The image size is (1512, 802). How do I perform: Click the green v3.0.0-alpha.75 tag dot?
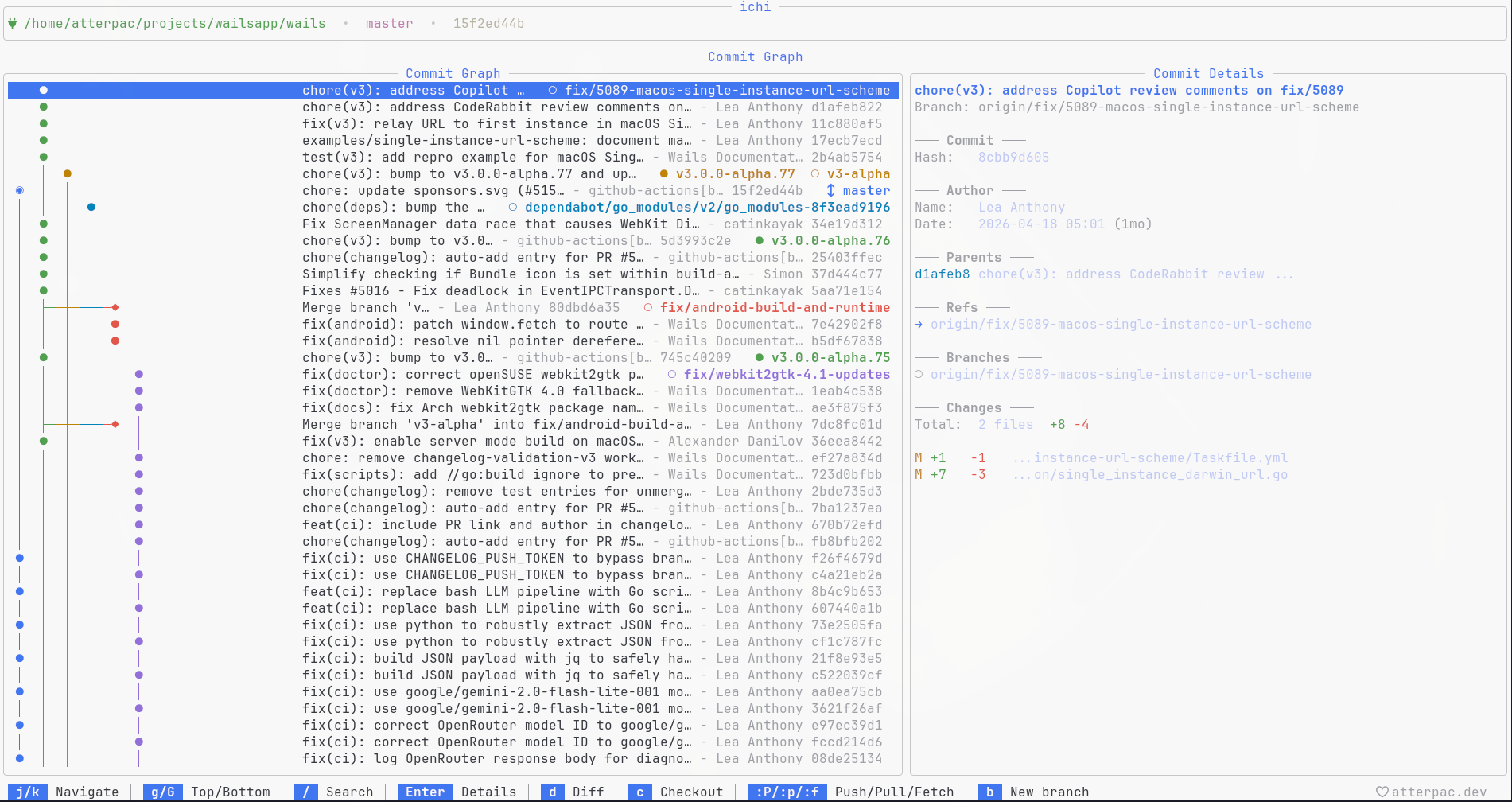tap(759, 358)
